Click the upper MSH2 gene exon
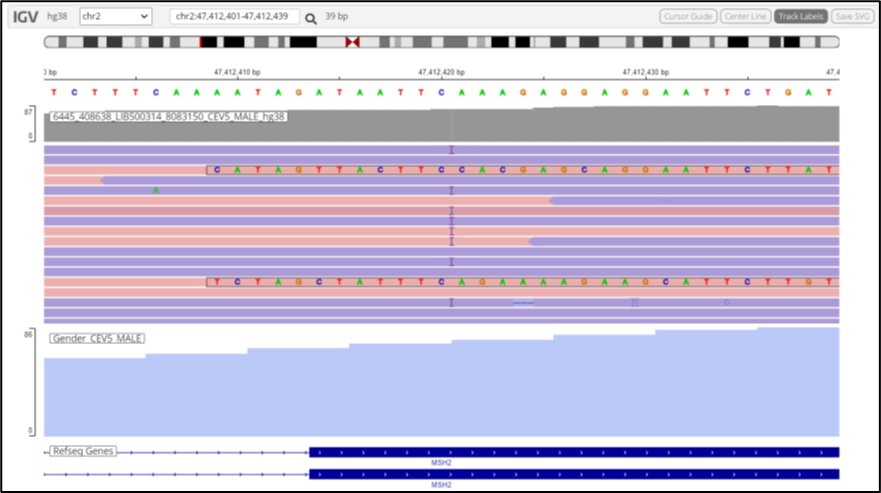 tap(574, 452)
